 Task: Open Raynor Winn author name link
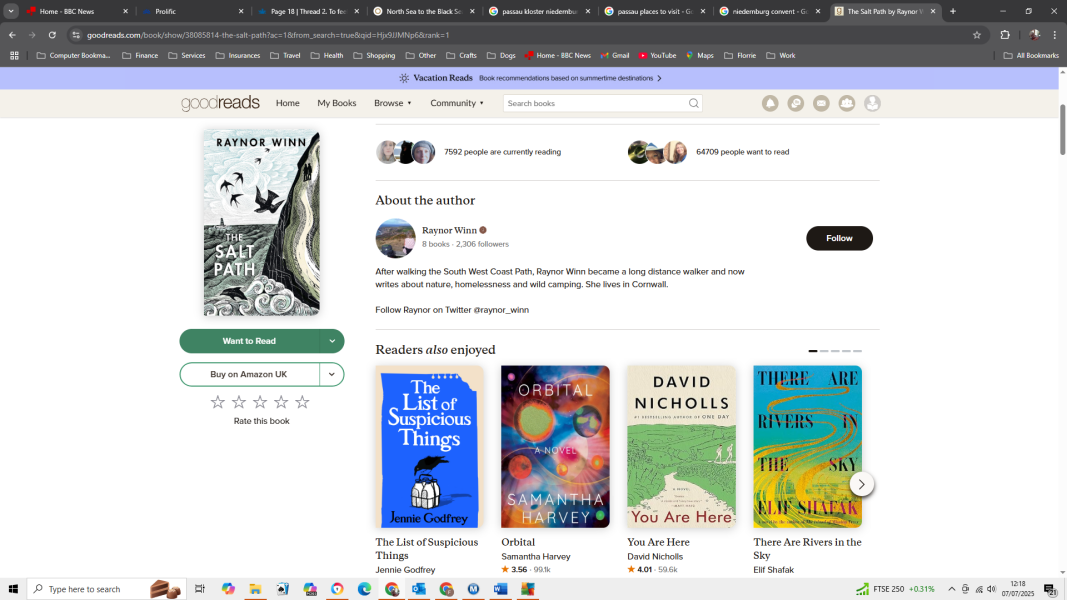point(449,230)
